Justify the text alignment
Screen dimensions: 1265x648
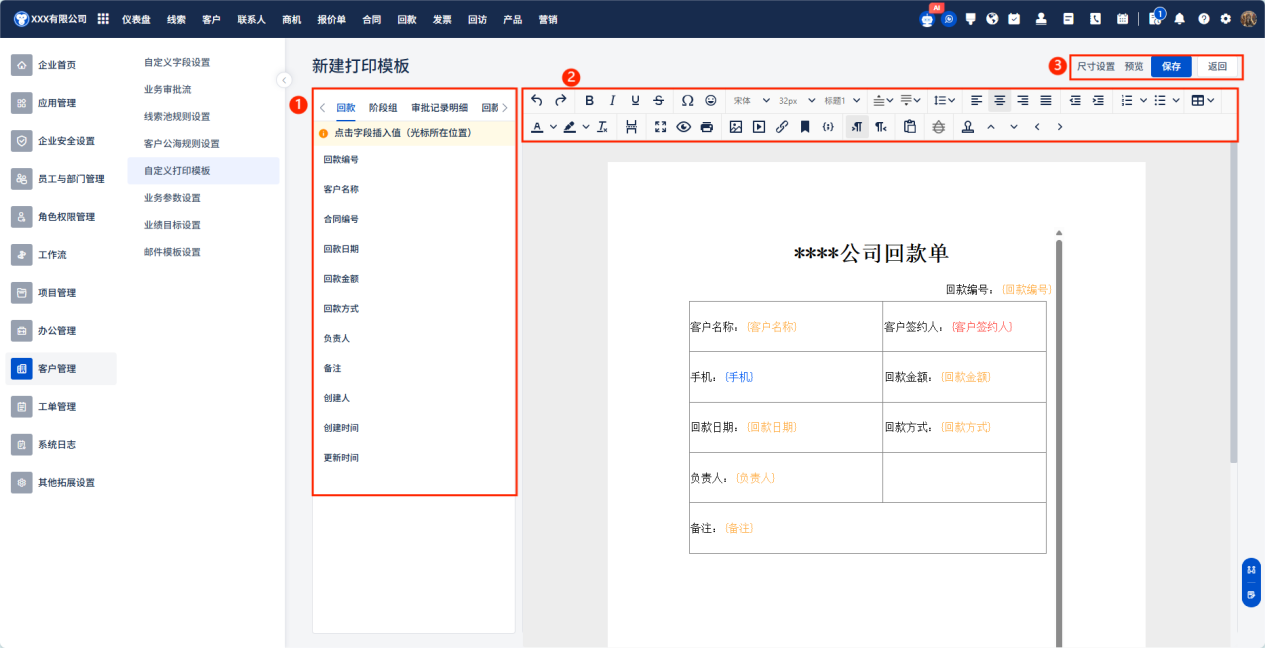tap(1045, 100)
